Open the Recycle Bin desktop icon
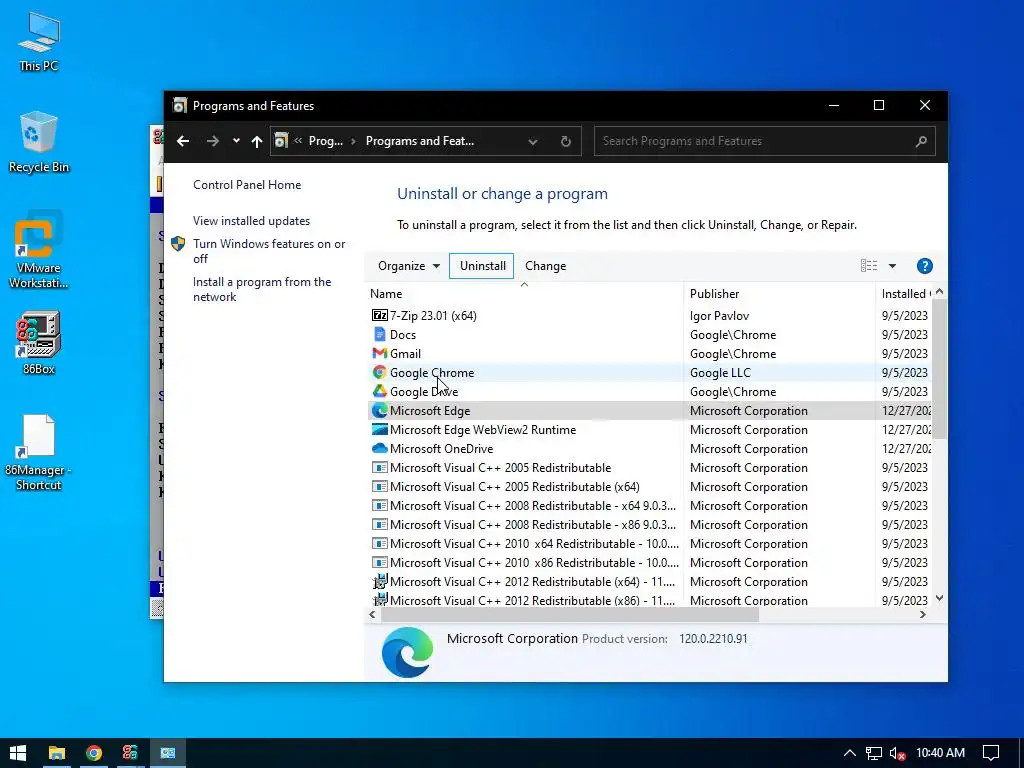 pyautogui.click(x=39, y=142)
